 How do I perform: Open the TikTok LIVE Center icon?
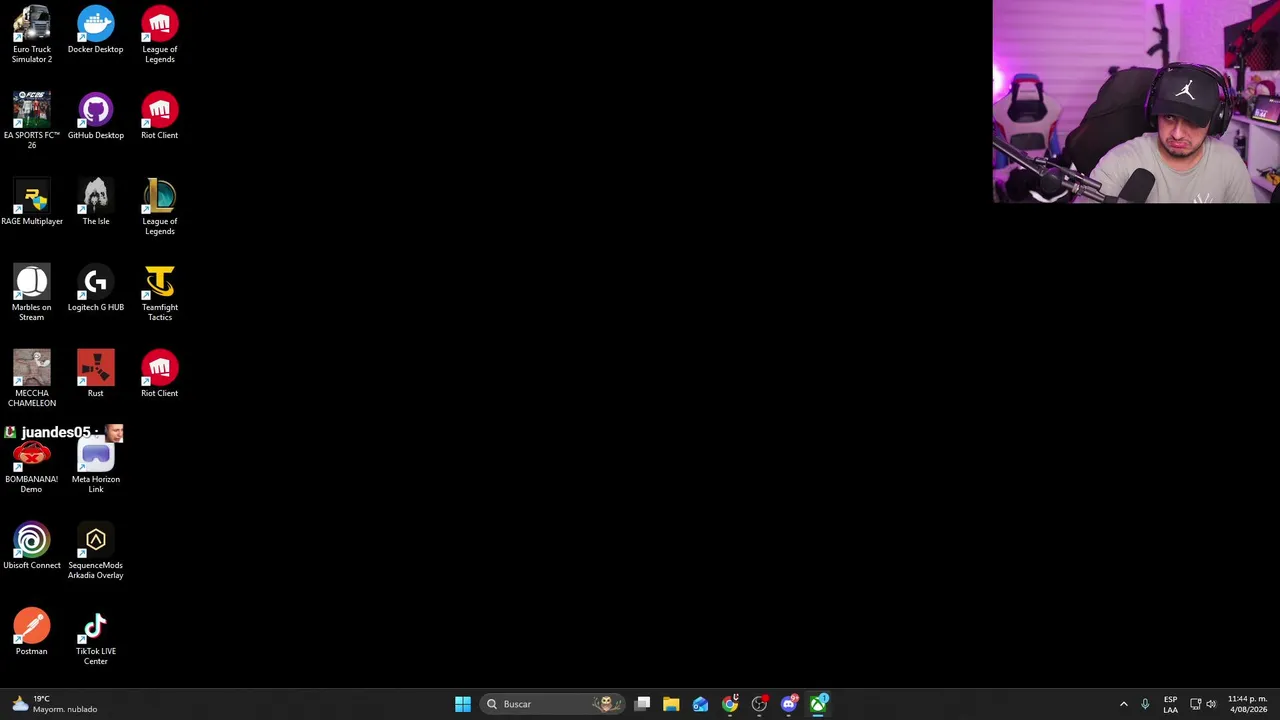pyautogui.click(x=96, y=637)
